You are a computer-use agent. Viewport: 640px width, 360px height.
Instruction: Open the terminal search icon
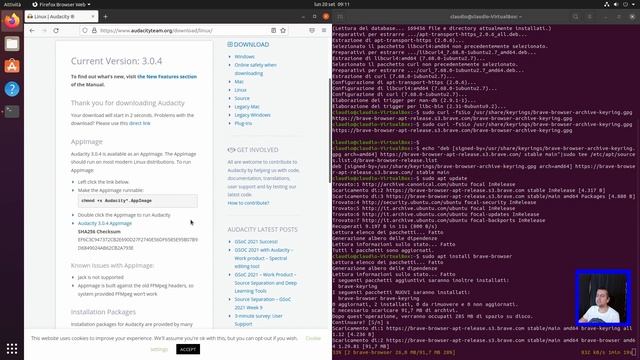coord(576,17)
